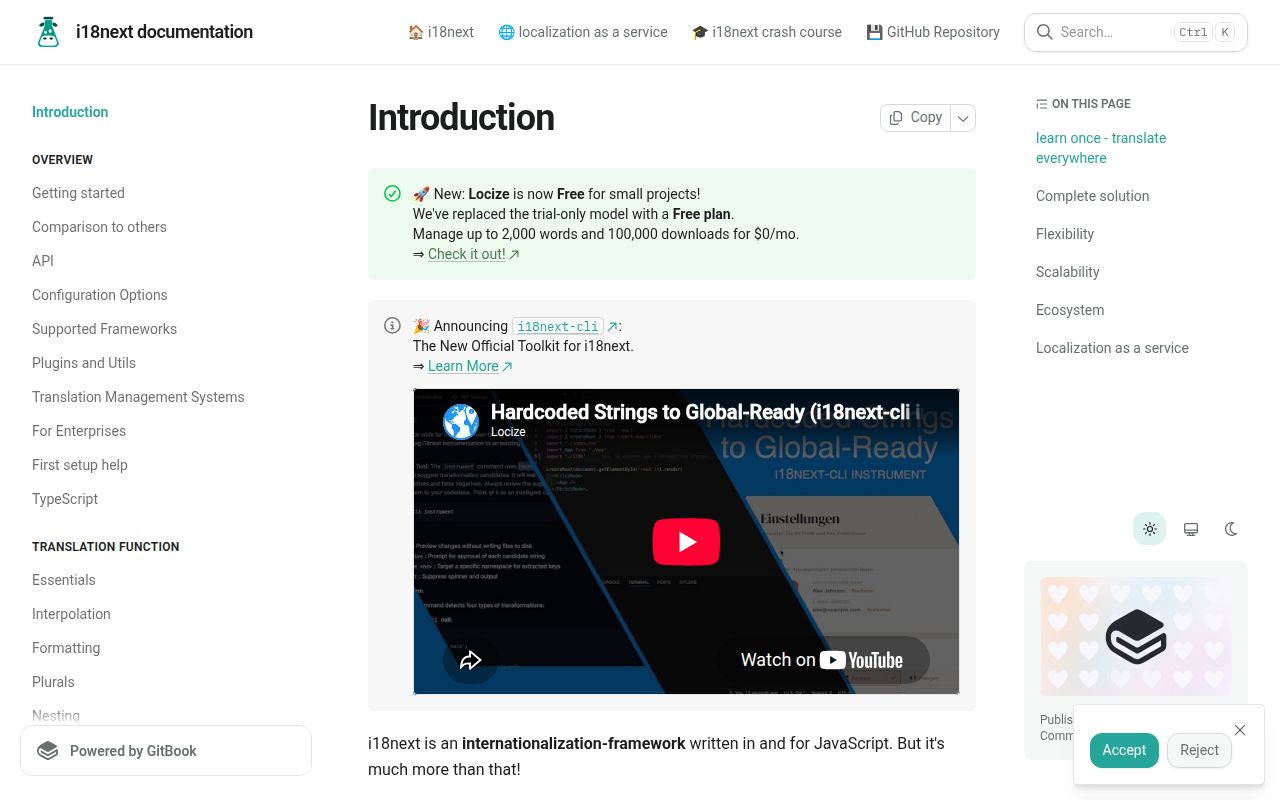Click the green checkmark success icon
Viewport: 1280px width, 800px height.
(x=392, y=194)
